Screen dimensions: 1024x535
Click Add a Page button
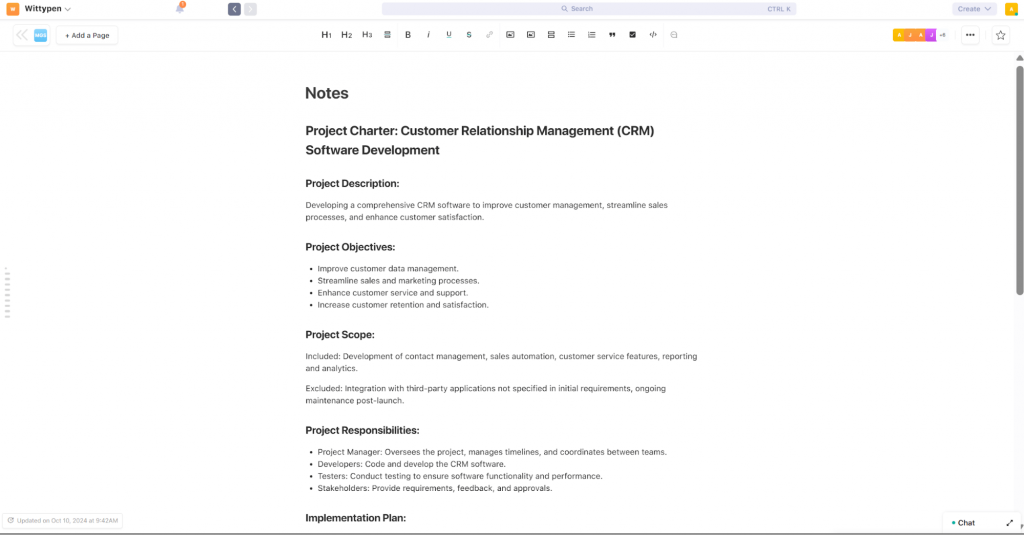[87, 35]
